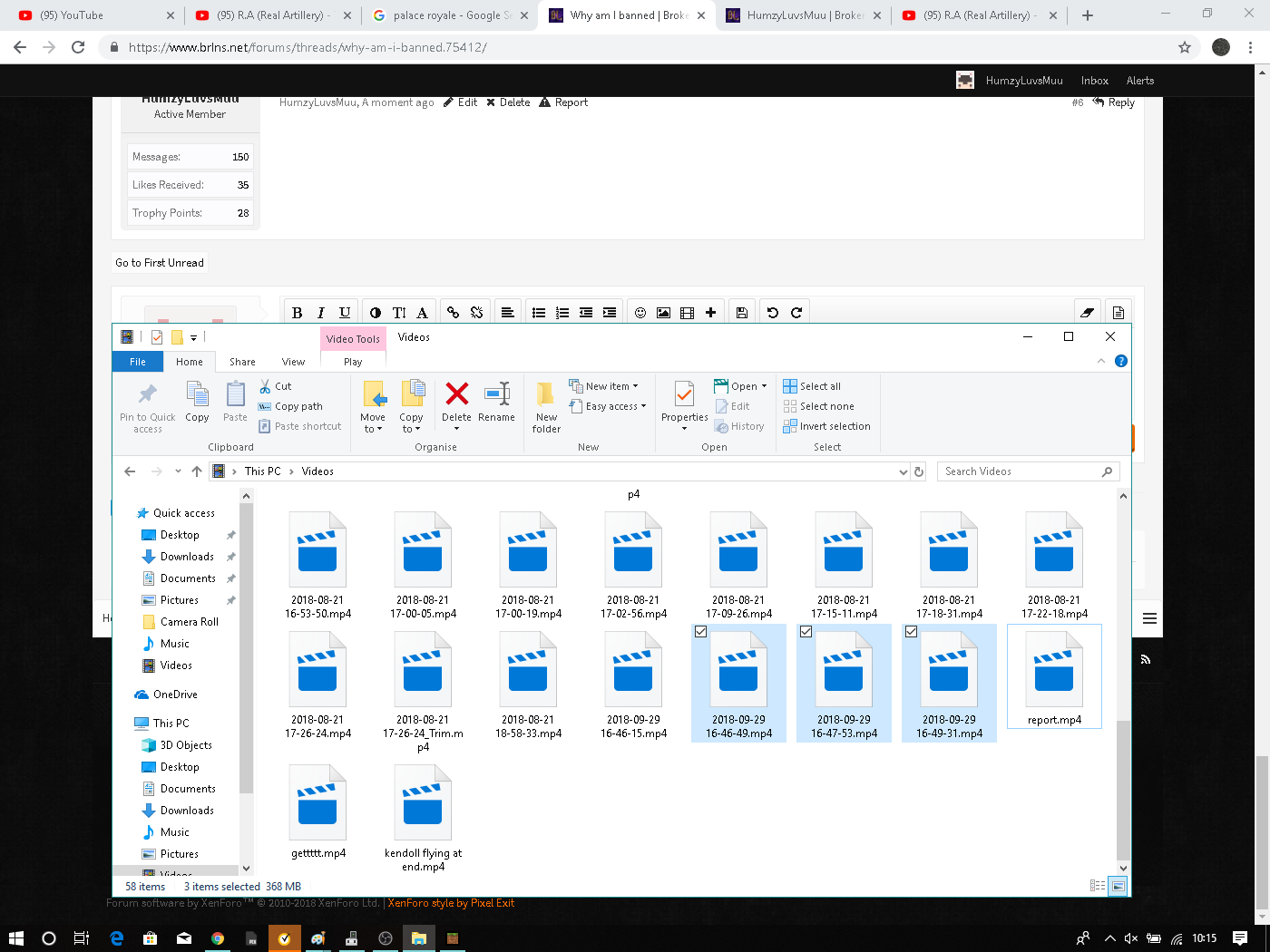This screenshot has height=952, width=1270.
Task: Switch to large icons view in status bar
Action: click(x=1118, y=886)
